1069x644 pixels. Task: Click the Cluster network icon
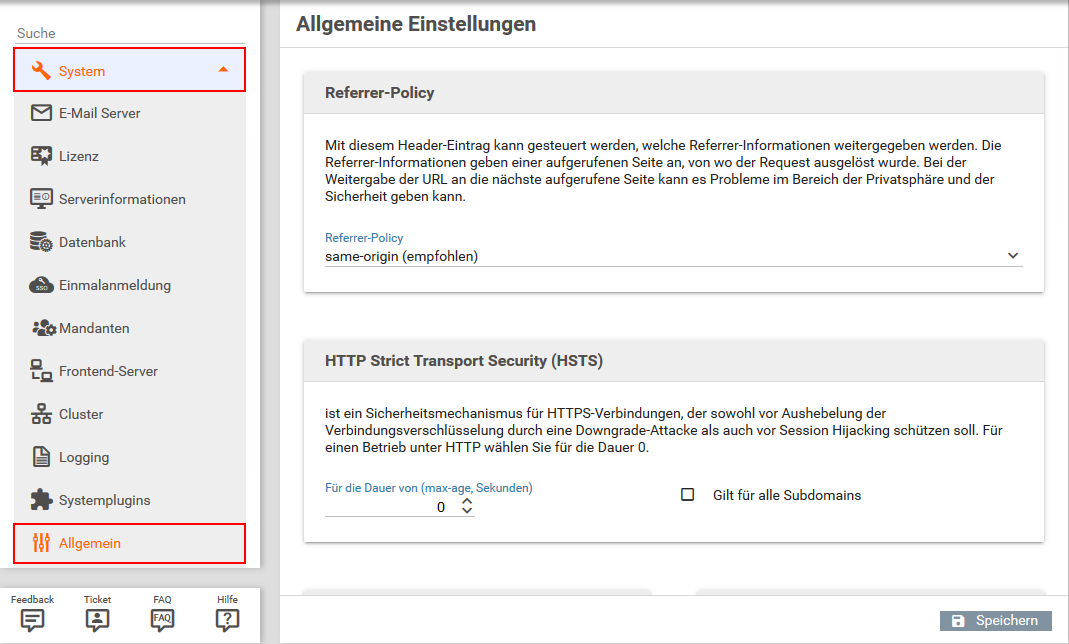click(41, 414)
